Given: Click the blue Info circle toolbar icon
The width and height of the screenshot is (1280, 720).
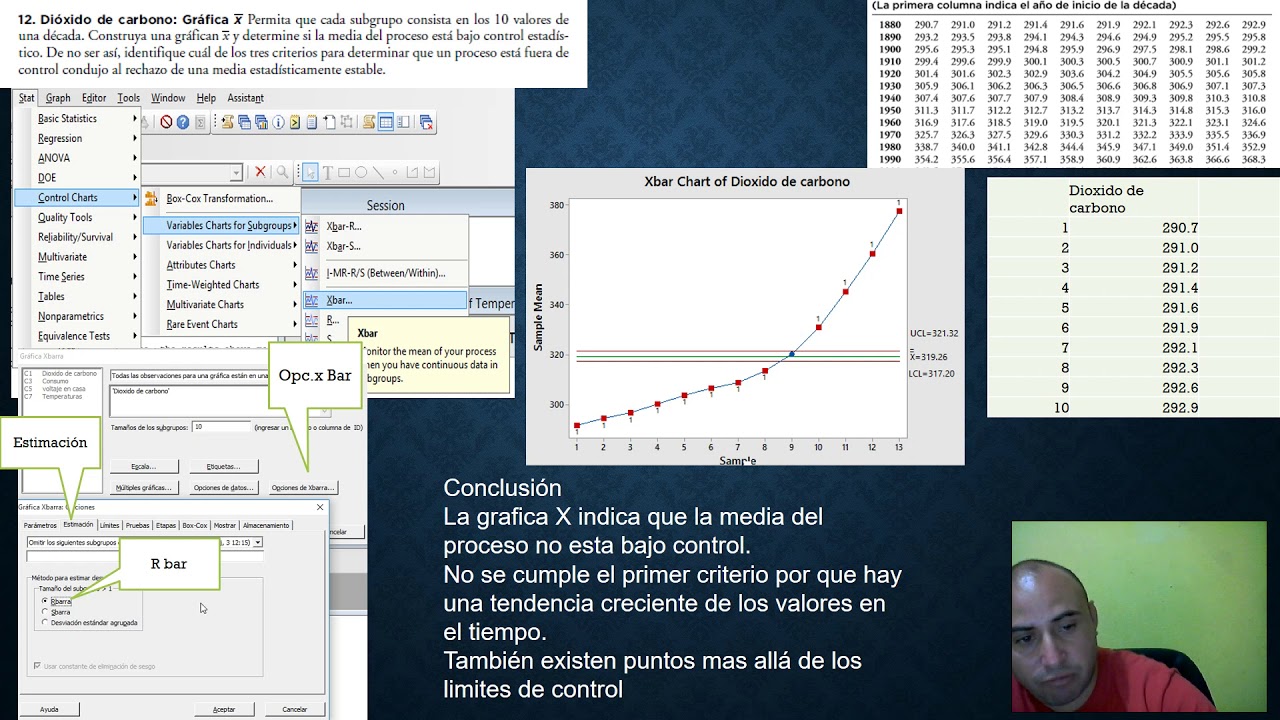Looking at the screenshot, I should click(x=278, y=122).
